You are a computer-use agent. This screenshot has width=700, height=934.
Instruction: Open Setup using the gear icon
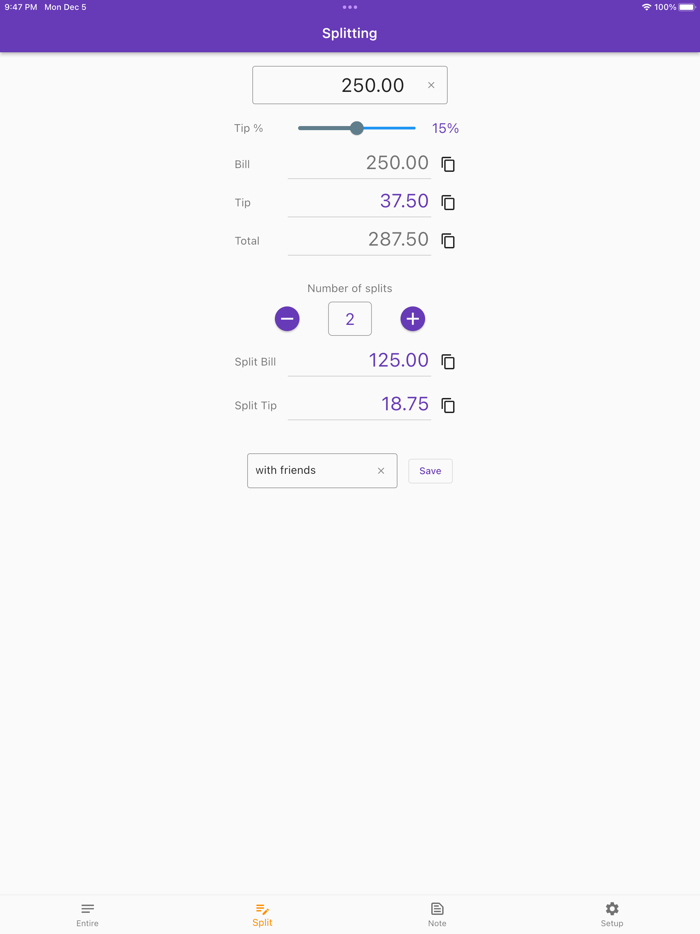point(611,913)
